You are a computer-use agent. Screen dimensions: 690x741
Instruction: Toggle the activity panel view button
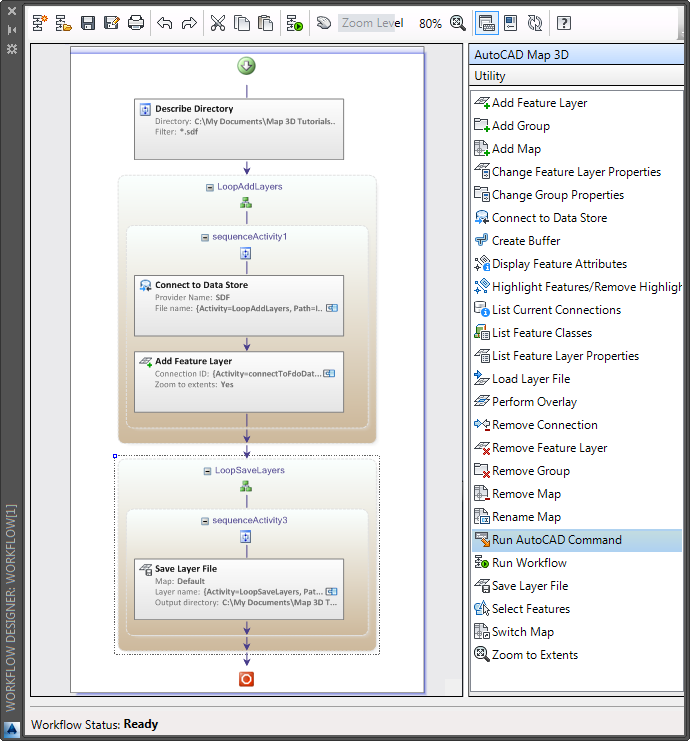[x=487, y=23]
